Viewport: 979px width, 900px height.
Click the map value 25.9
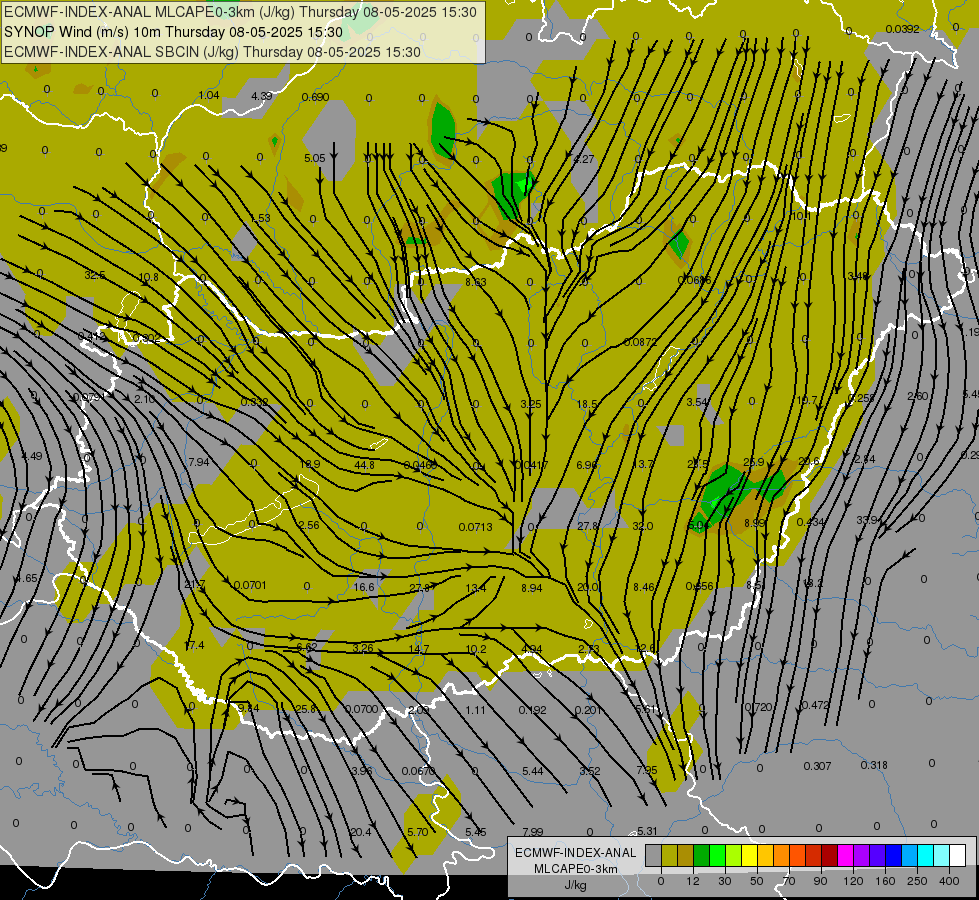754,462
